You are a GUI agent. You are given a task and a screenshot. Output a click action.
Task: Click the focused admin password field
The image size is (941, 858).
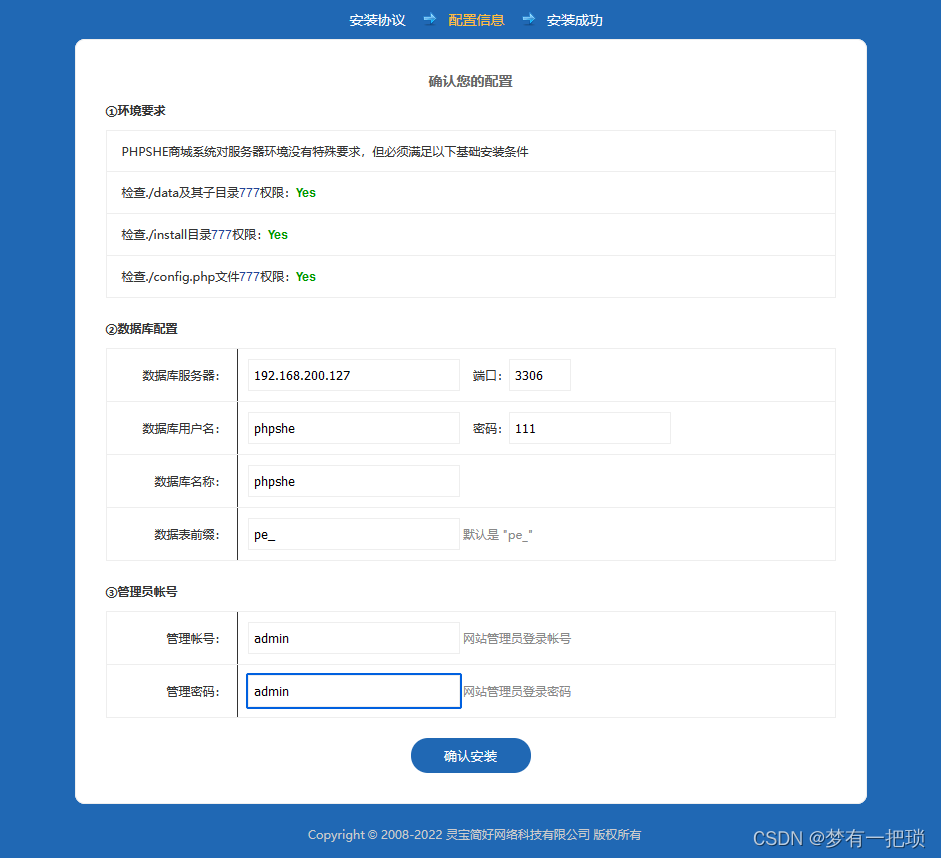[x=353, y=691]
